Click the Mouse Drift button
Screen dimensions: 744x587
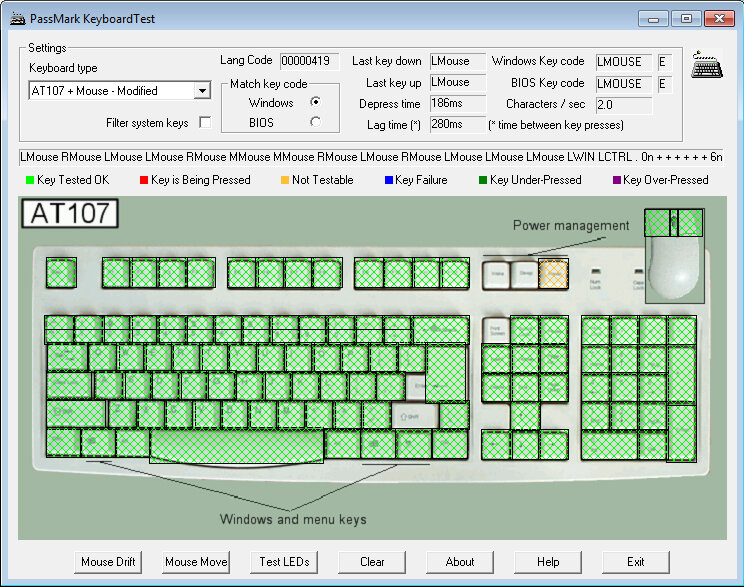click(x=108, y=562)
